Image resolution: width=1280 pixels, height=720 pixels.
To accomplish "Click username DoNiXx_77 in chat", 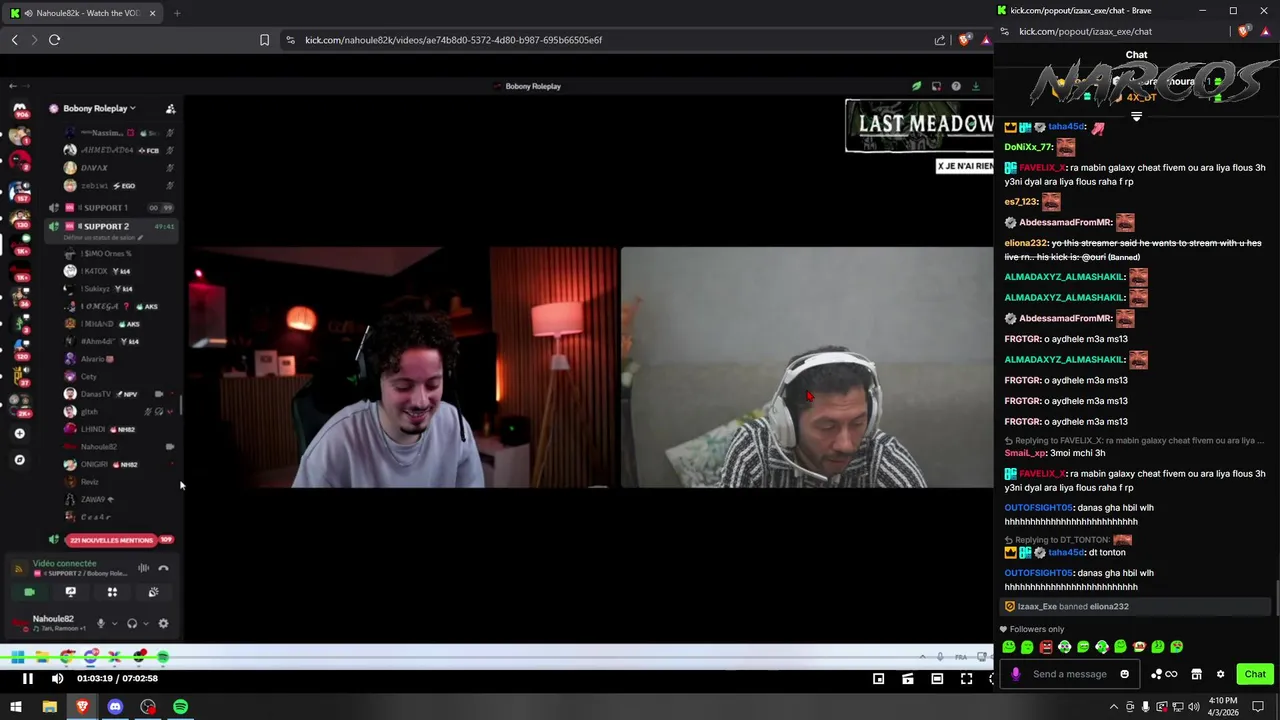I will [1028, 147].
